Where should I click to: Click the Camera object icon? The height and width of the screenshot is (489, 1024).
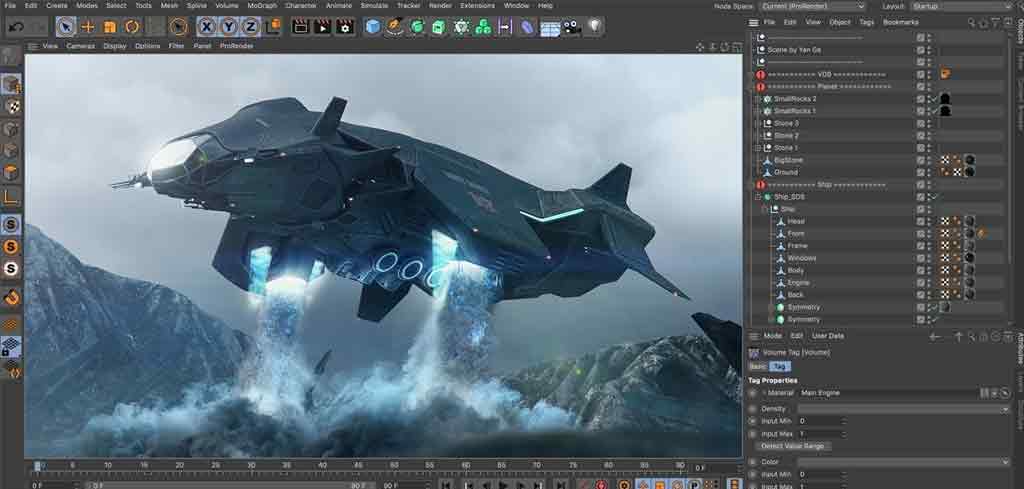[572, 27]
